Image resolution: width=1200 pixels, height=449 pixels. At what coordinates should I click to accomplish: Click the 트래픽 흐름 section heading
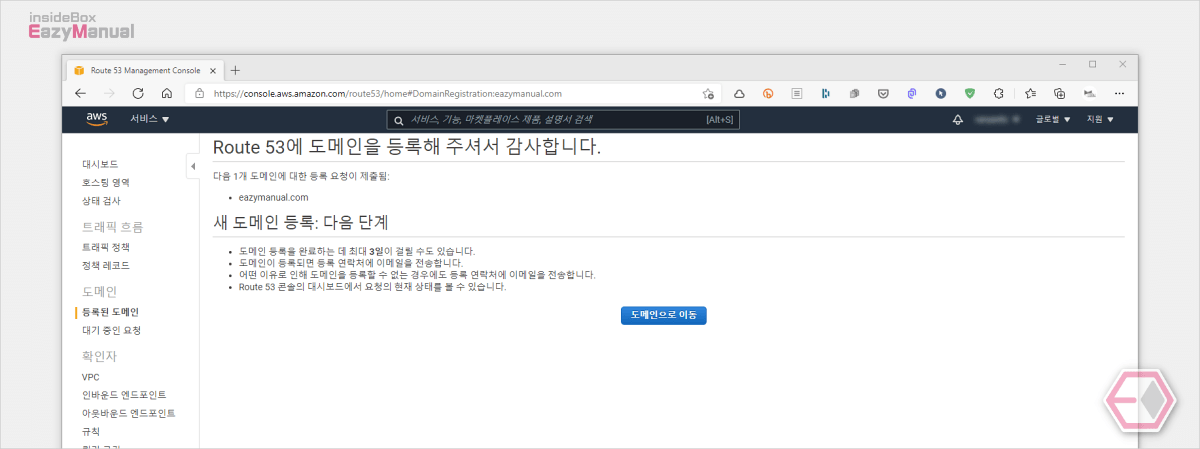coord(112,226)
